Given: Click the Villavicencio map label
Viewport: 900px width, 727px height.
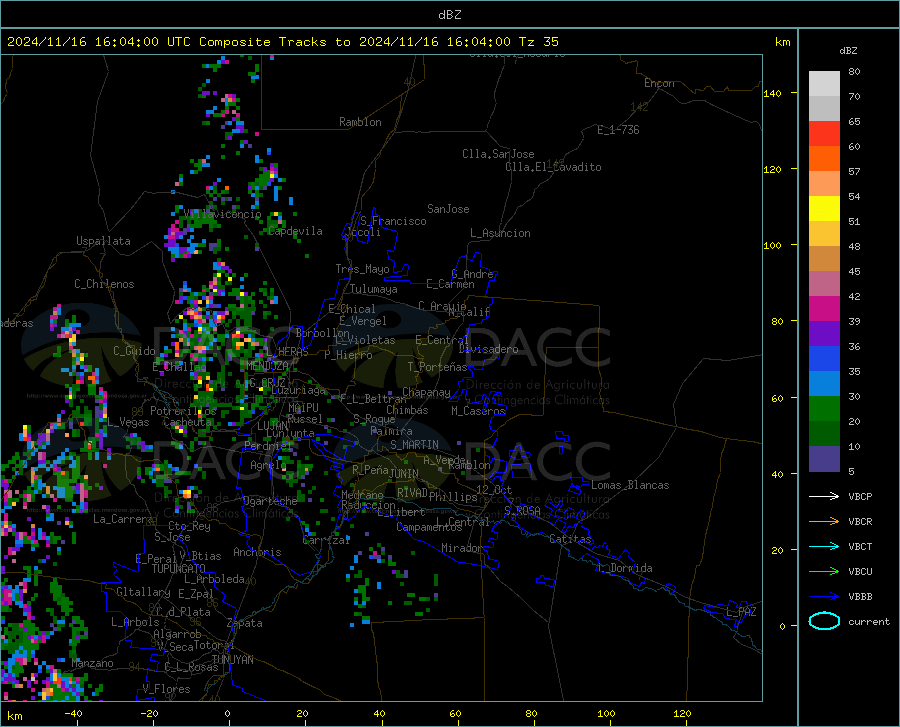Looking at the screenshot, I should click(x=223, y=214).
